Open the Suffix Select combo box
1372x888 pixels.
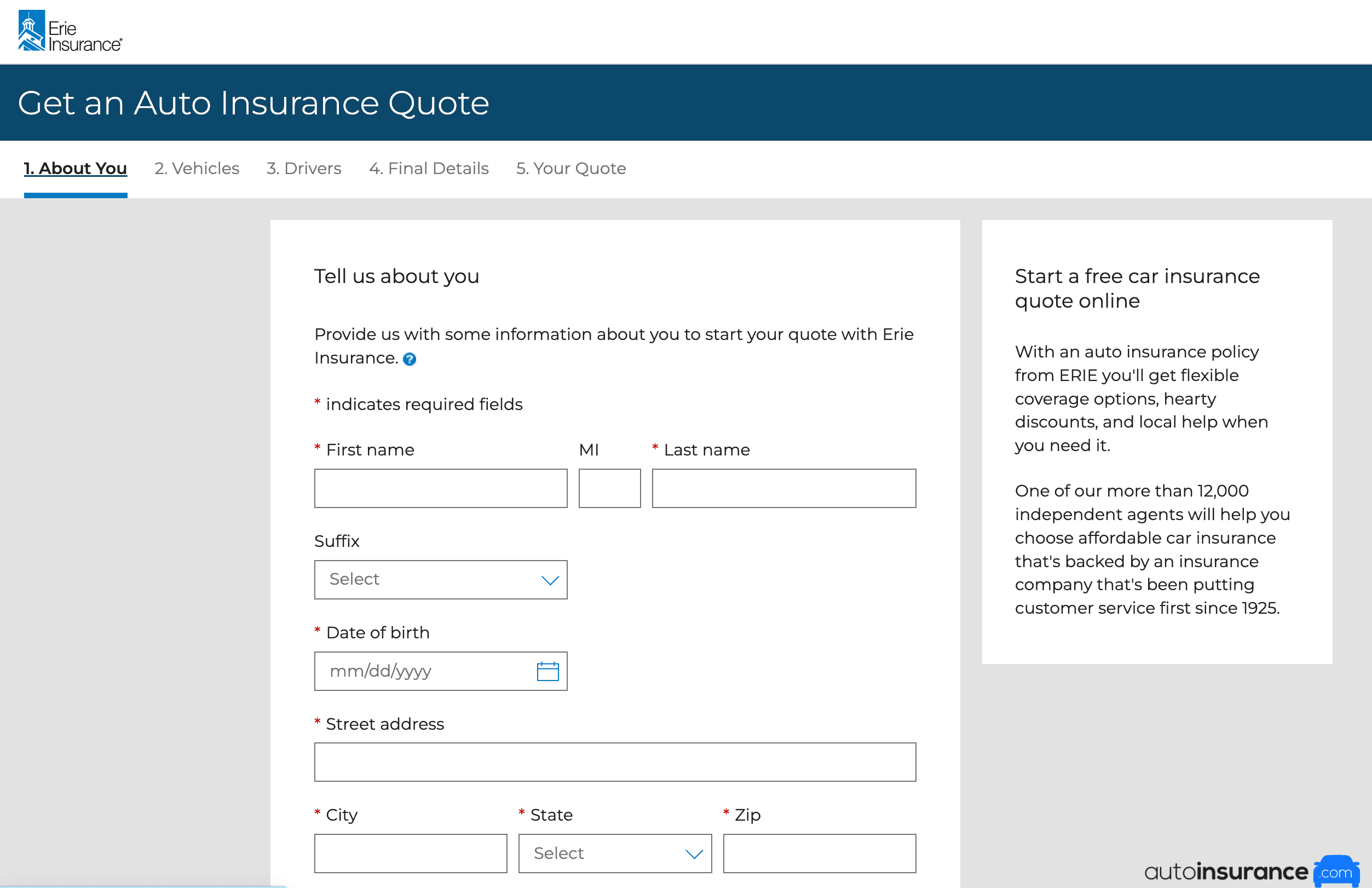tap(426, 580)
